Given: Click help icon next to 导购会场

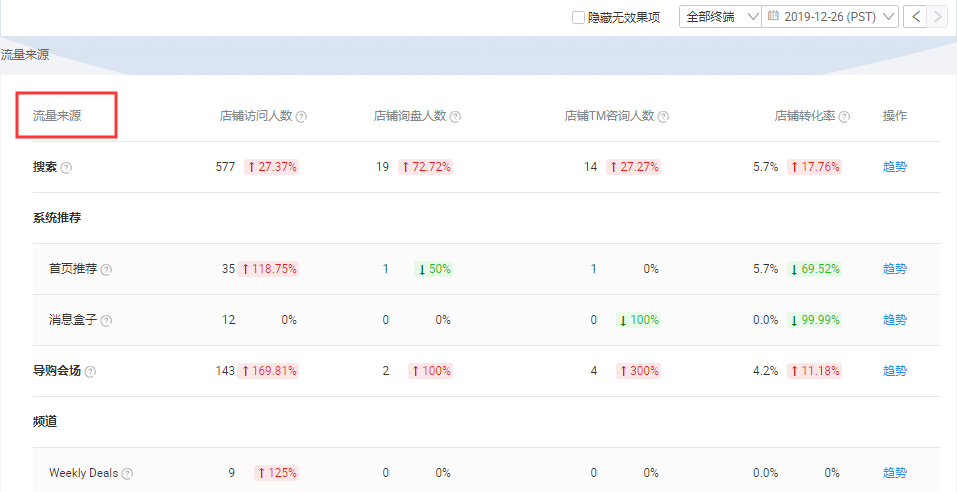Looking at the screenshot, I should coord(90,372).
